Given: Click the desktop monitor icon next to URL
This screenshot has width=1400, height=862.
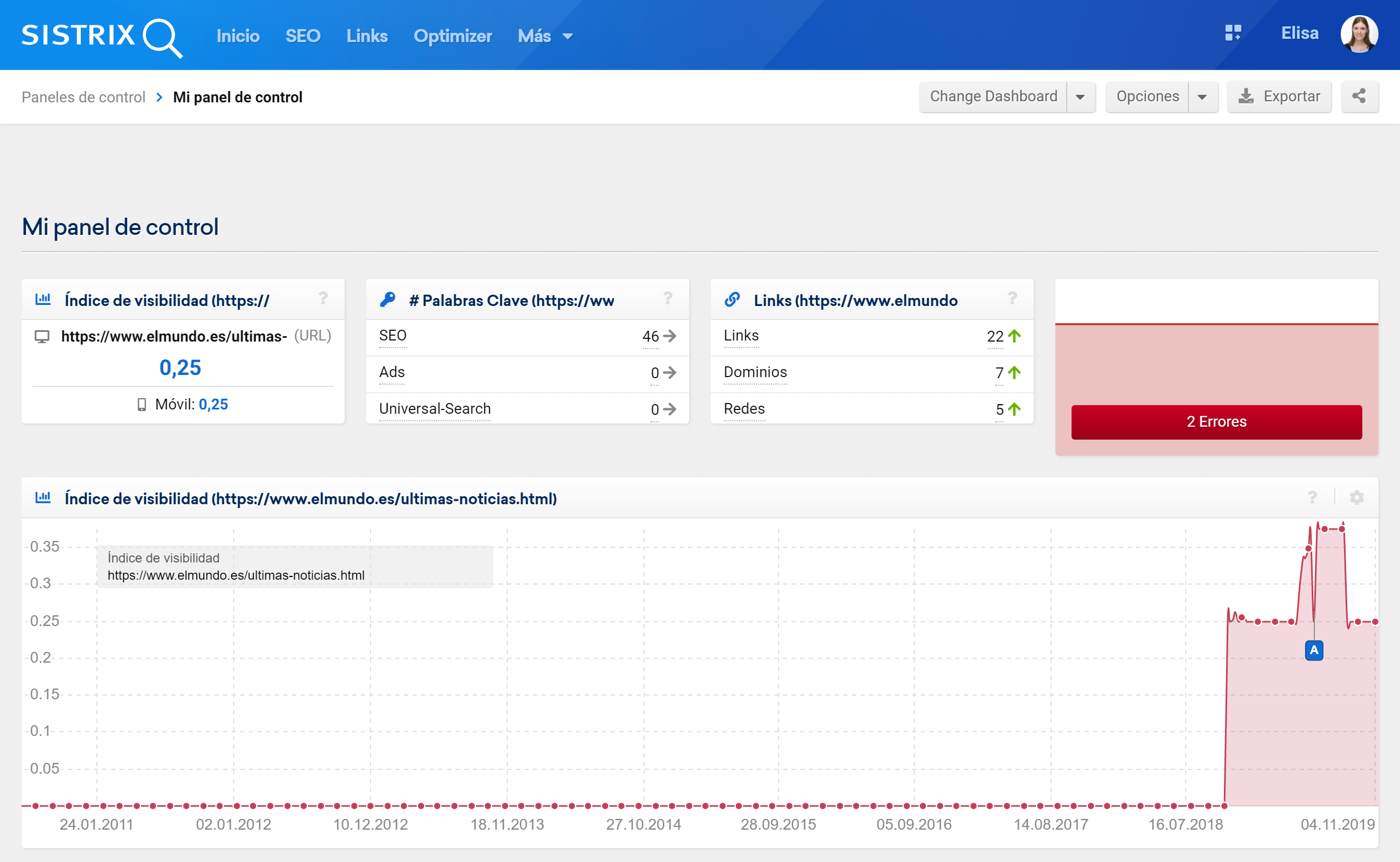Looking at the screenshot, I should 41,337.
